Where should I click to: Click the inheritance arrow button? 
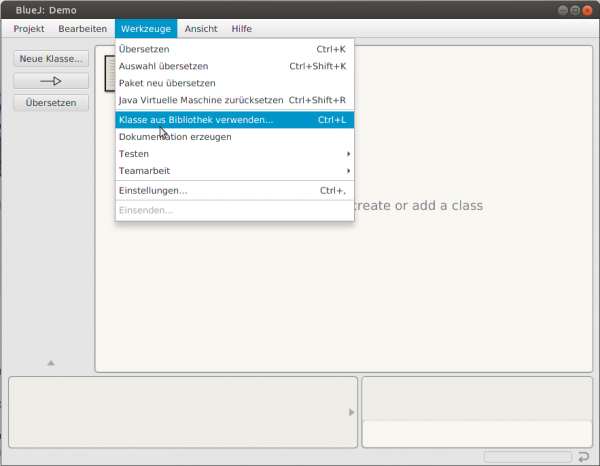tap(51, 81)
